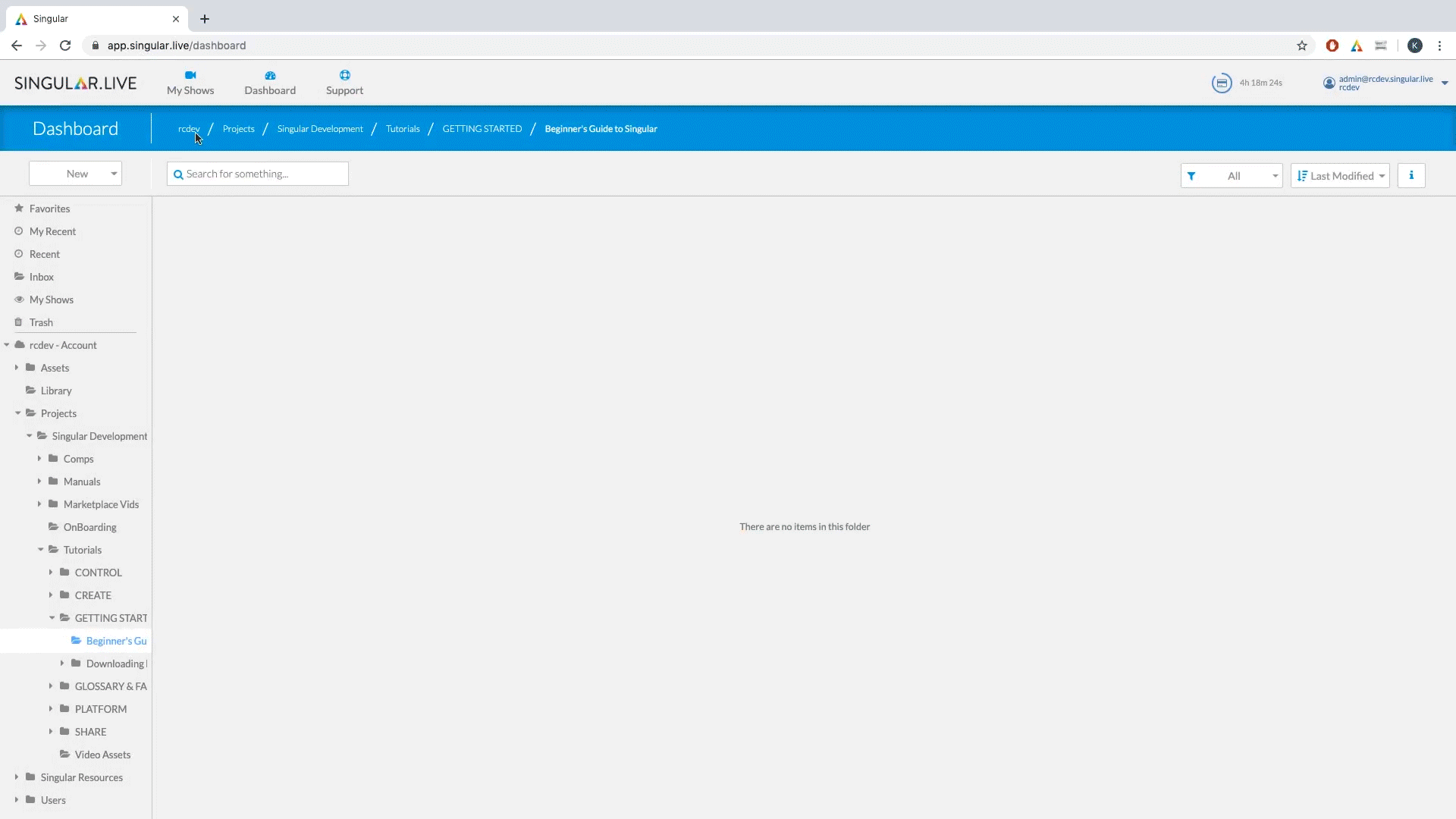This screenshot has width=1456, height=819.
Task: Click the rcdev breadcrumb link
Action: 189,129
